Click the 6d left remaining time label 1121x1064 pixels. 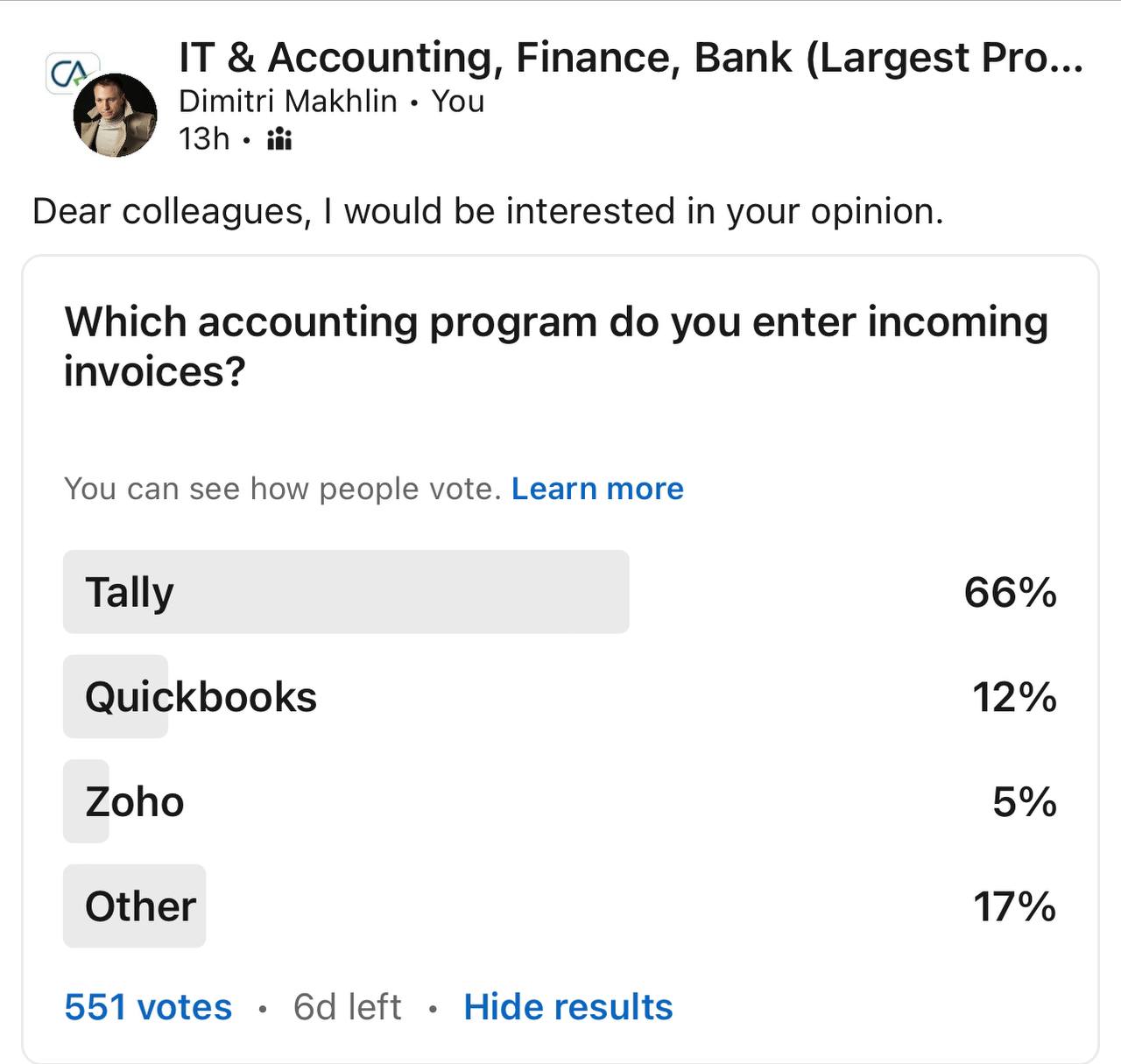[348, 1007]
